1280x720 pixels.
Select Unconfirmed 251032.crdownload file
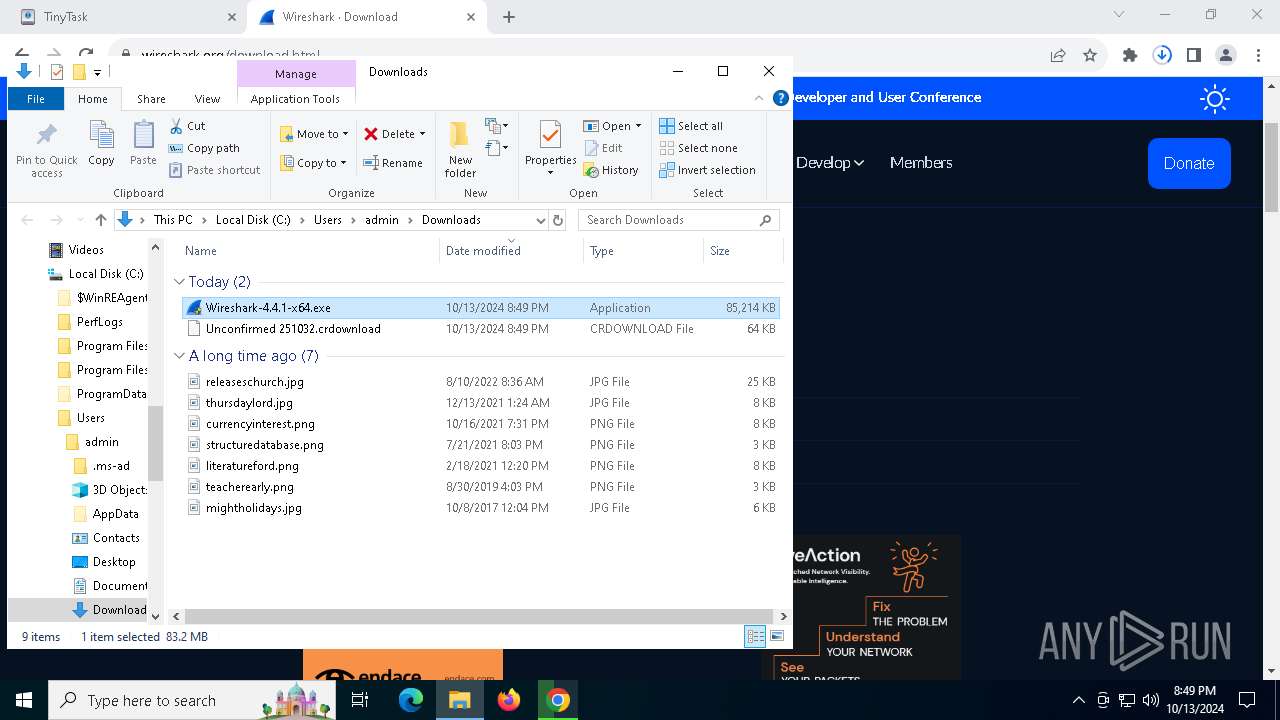point(481,329)
